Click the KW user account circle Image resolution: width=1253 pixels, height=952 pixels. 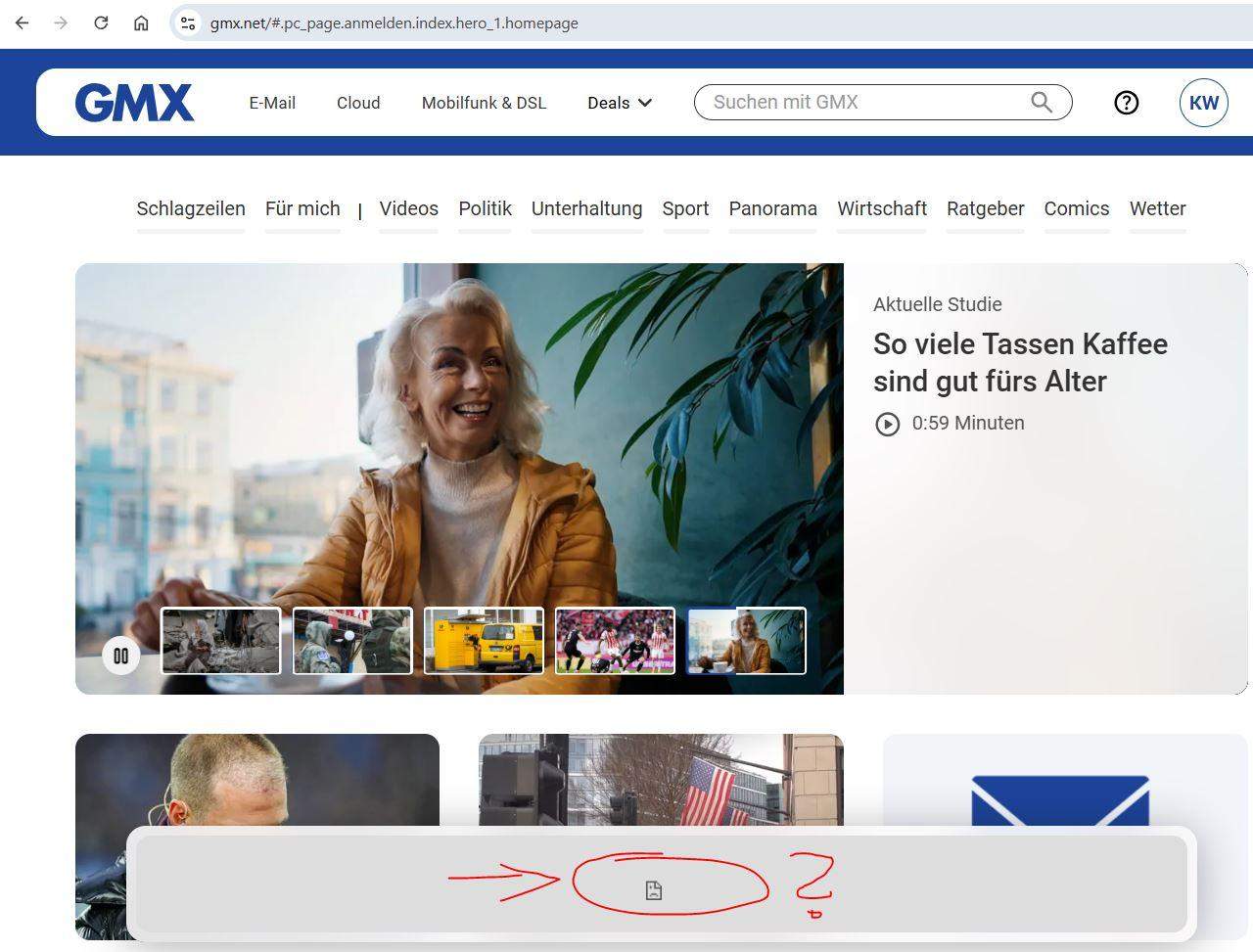1203,102
